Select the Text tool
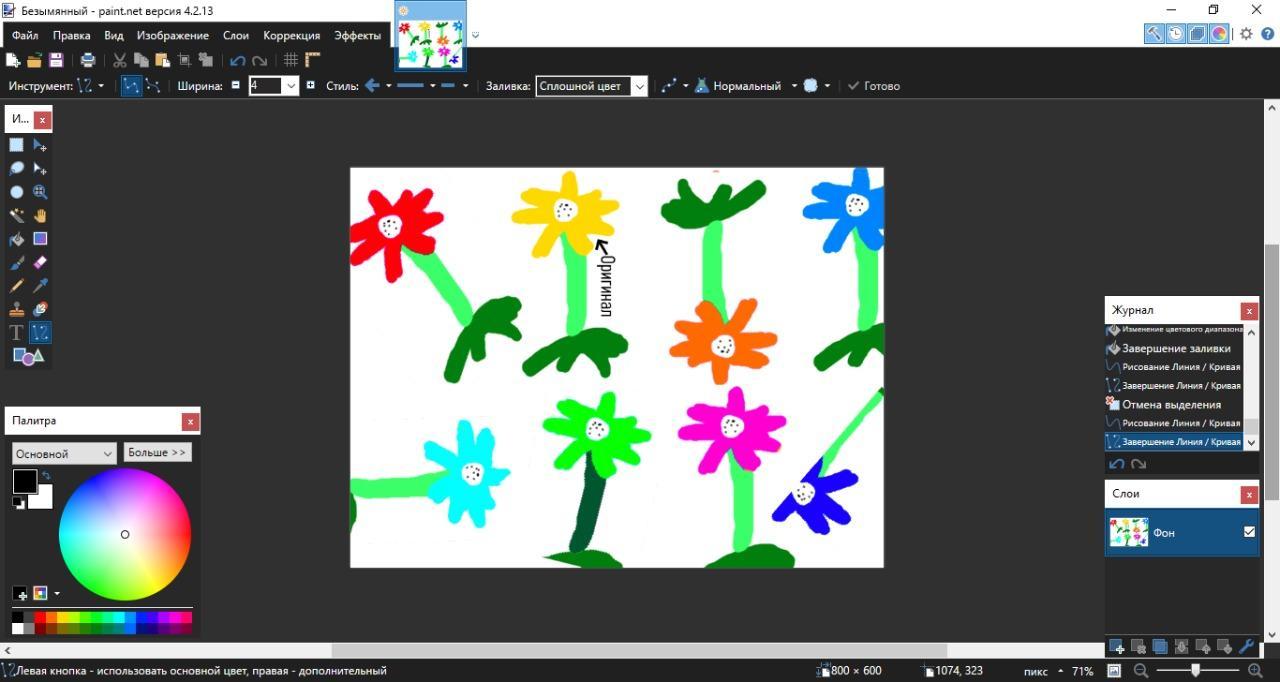Image resolution: width=1280 pixels, height=682 pixels. pyautogui.click(x=17, y=332)
